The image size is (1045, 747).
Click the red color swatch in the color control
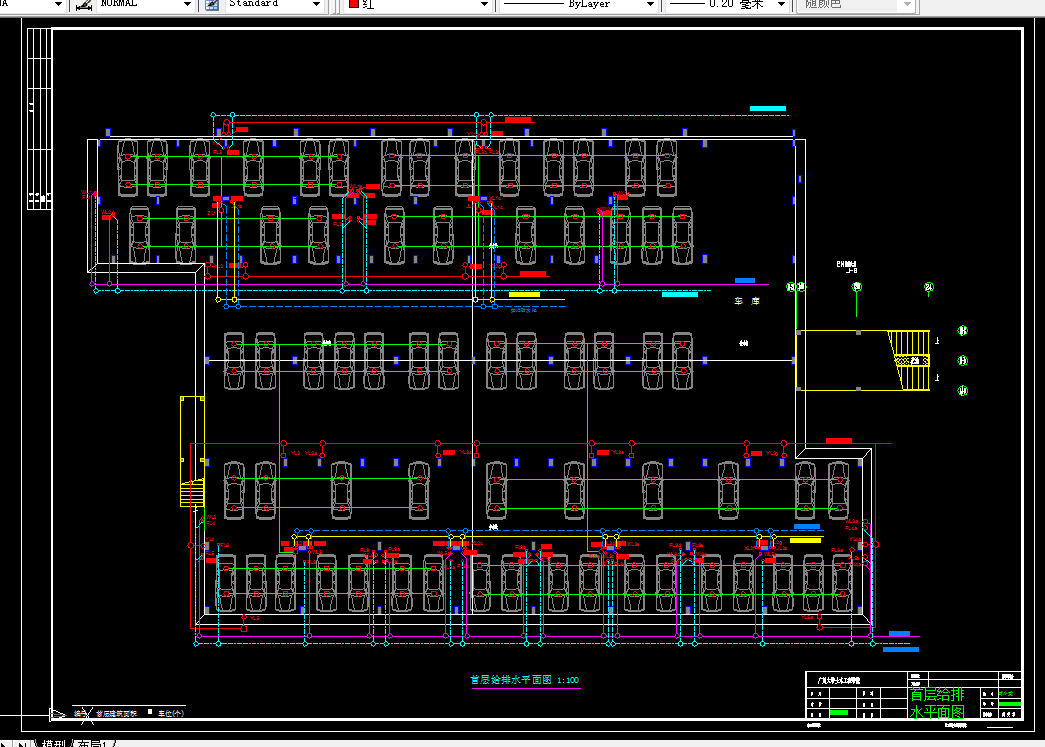click(354, 4)
